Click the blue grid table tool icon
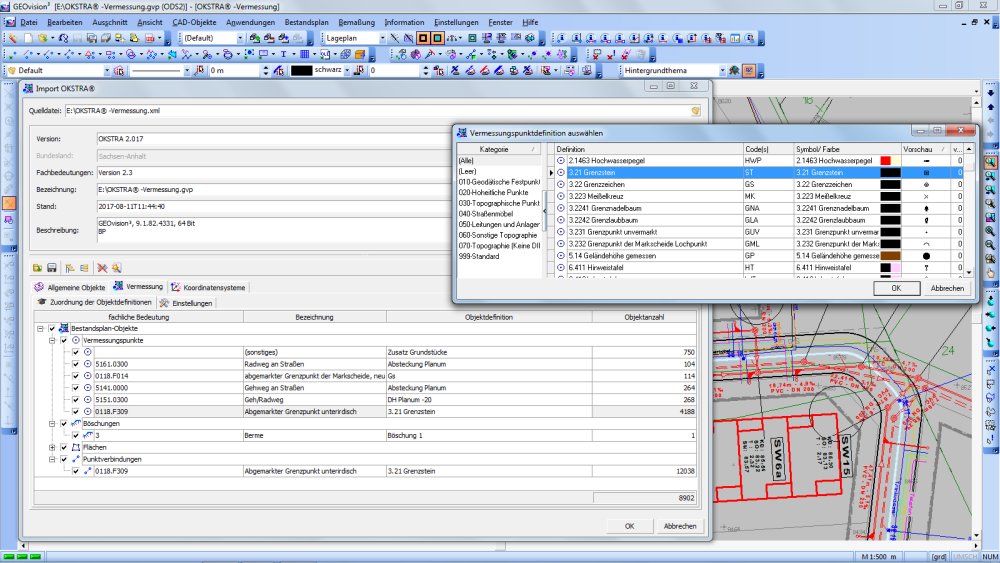The height and width of the screenshot is (563, 1000). (305, 54)
